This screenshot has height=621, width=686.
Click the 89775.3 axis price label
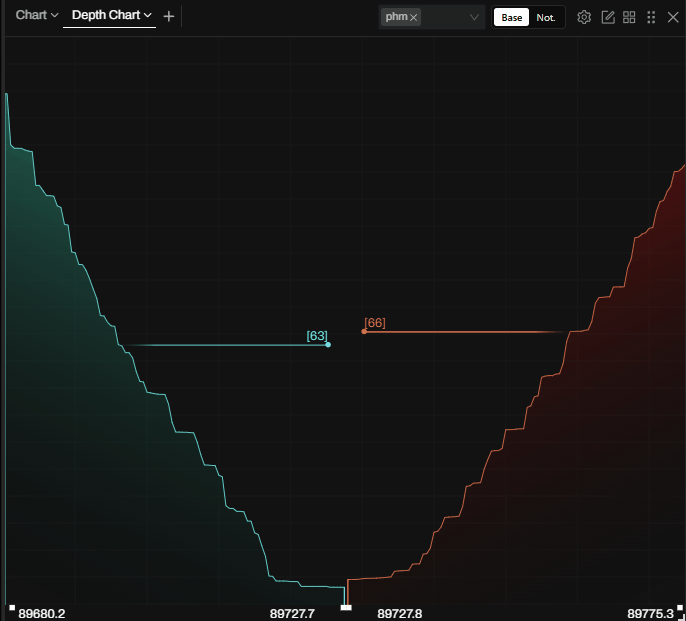point(651,614)
